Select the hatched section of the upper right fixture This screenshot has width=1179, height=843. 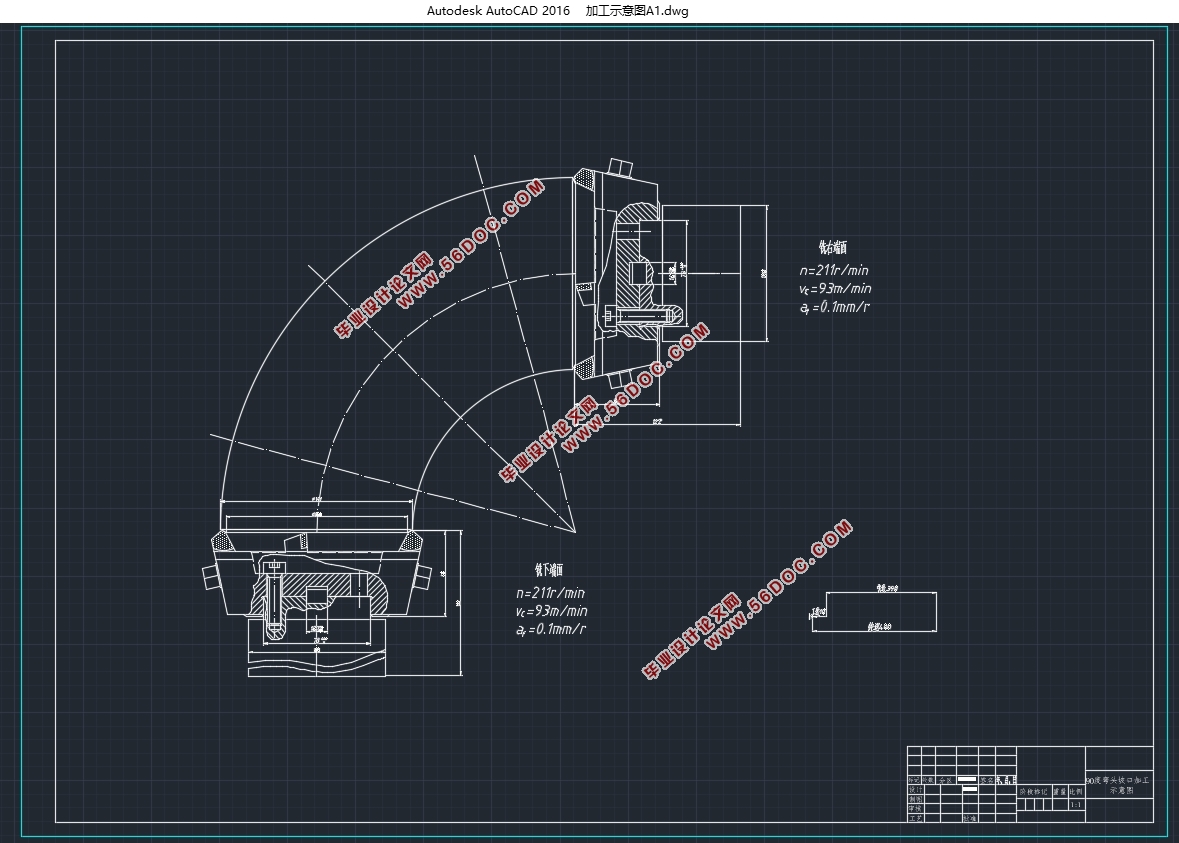[x=632, y=273]
